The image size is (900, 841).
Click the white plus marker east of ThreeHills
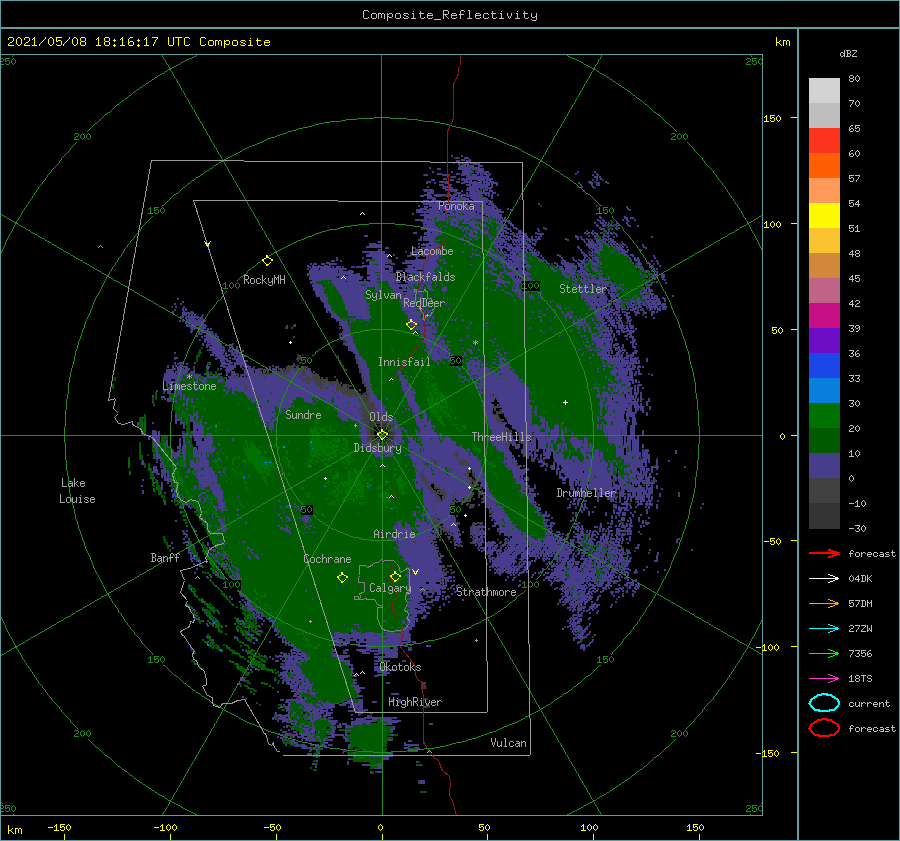click(565, 402)
